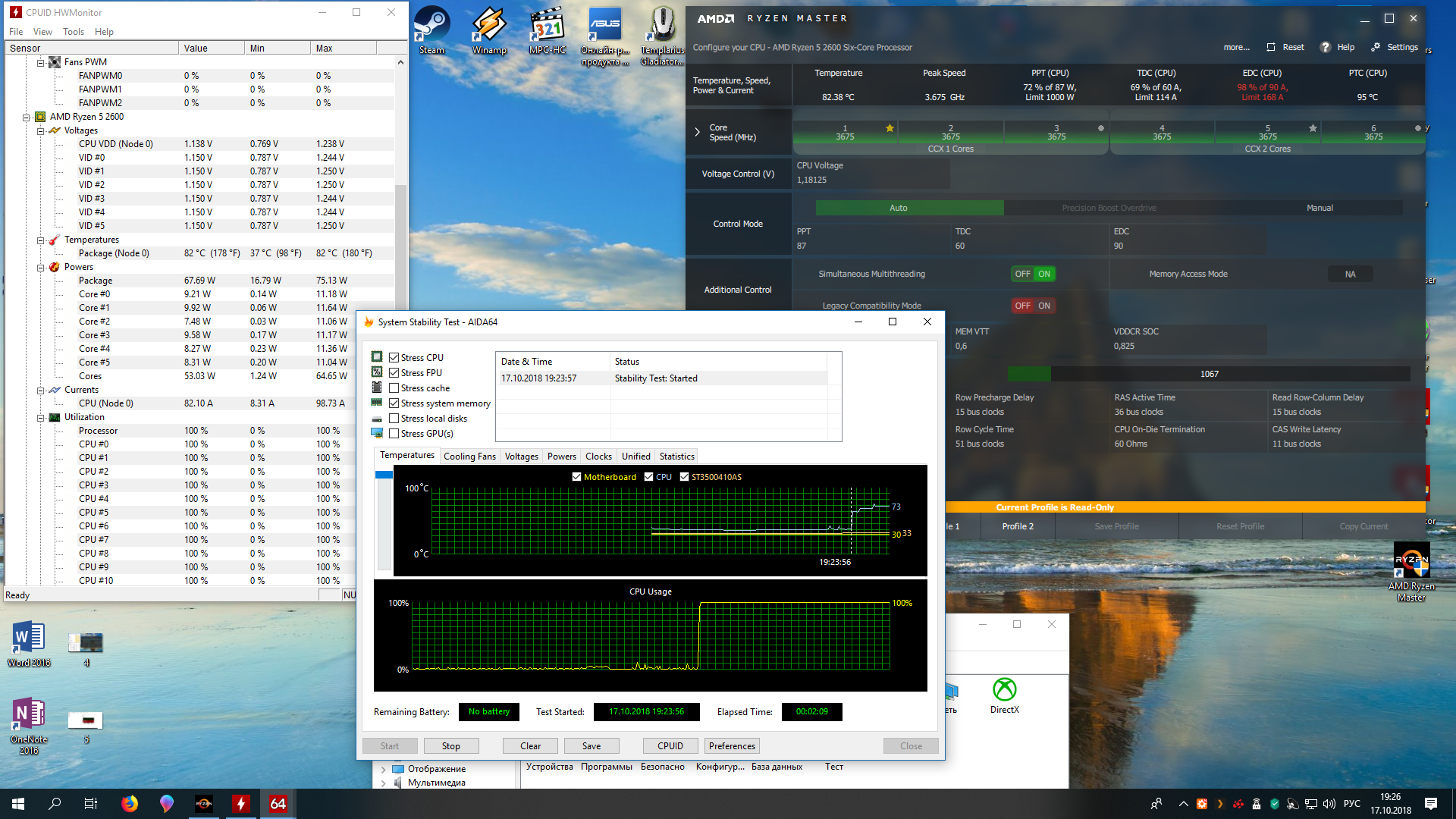Open Firefox from the taskbar

click(x=130, y=804)
